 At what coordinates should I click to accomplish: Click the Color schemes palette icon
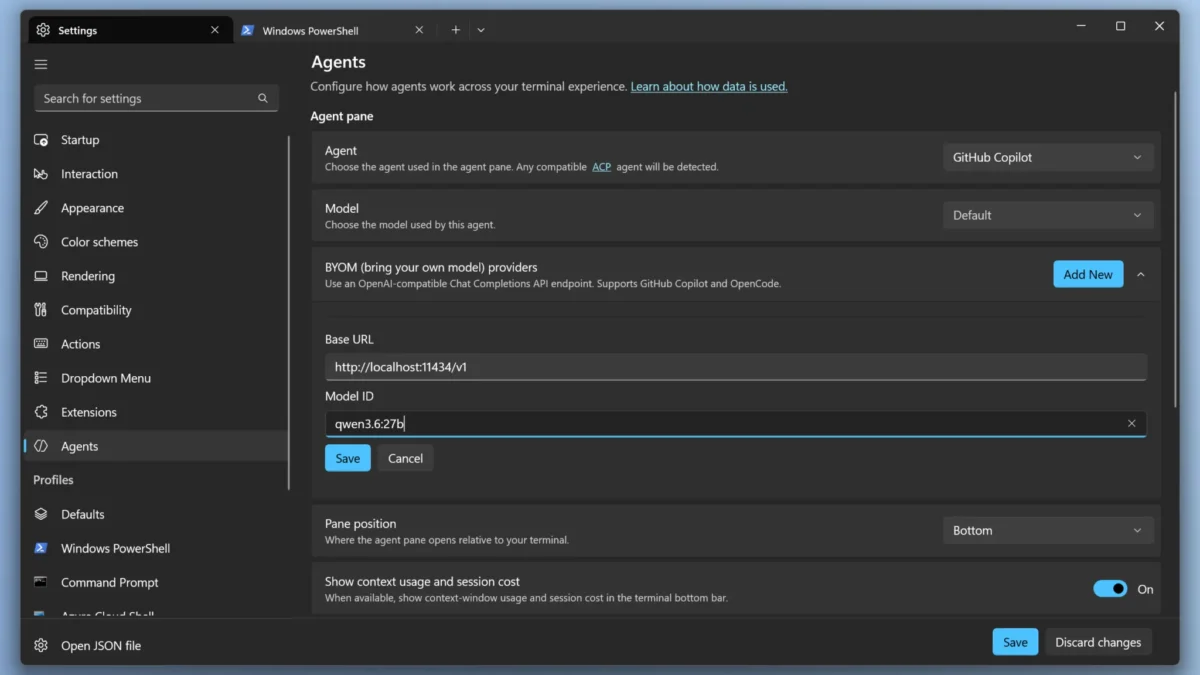41,242
